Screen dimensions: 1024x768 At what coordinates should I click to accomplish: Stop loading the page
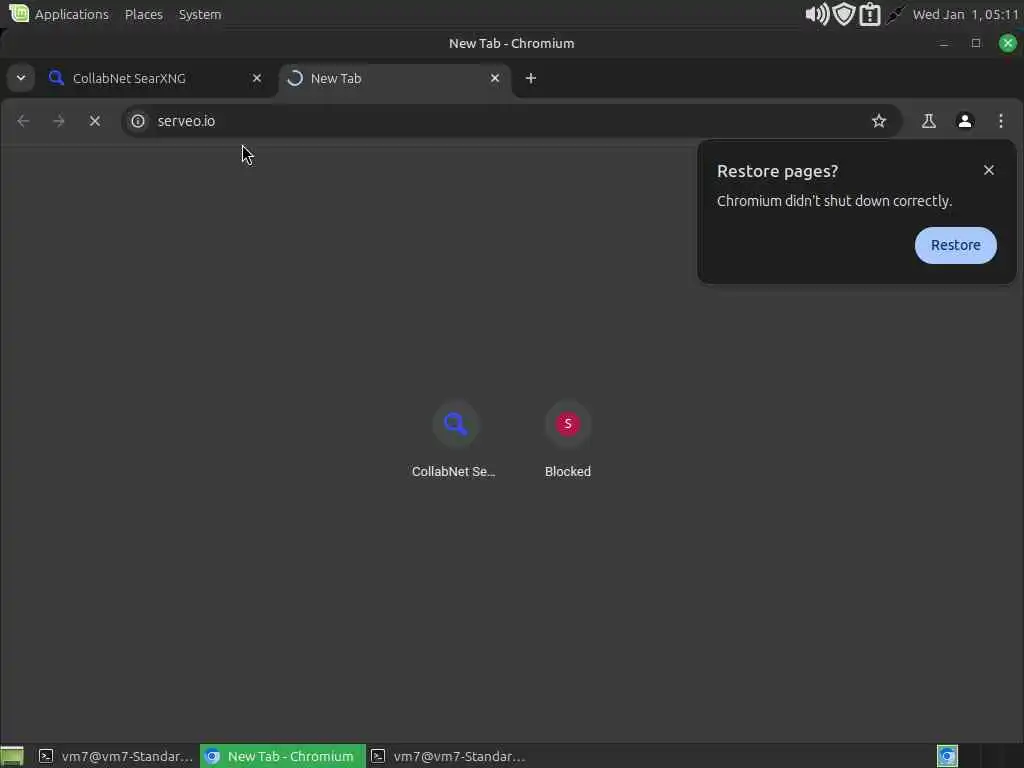click(95, 121)
